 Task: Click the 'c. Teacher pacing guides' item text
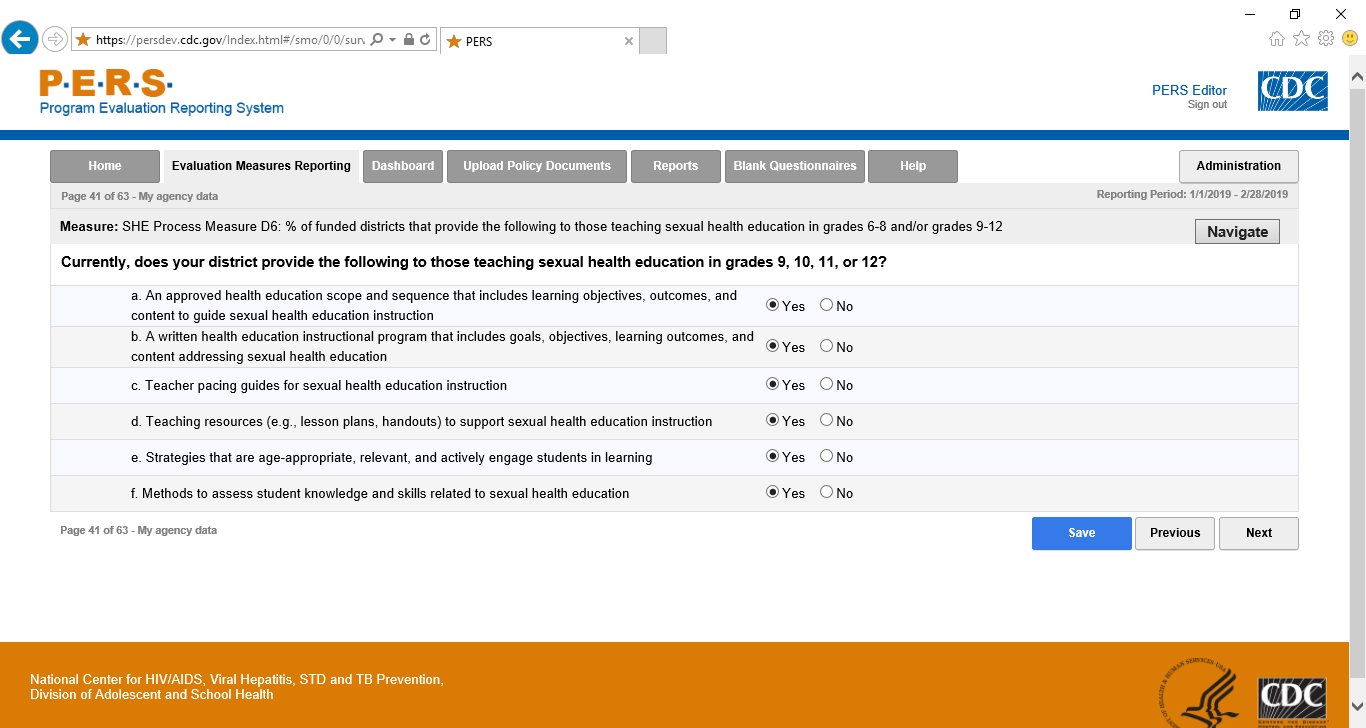[319, 385]
